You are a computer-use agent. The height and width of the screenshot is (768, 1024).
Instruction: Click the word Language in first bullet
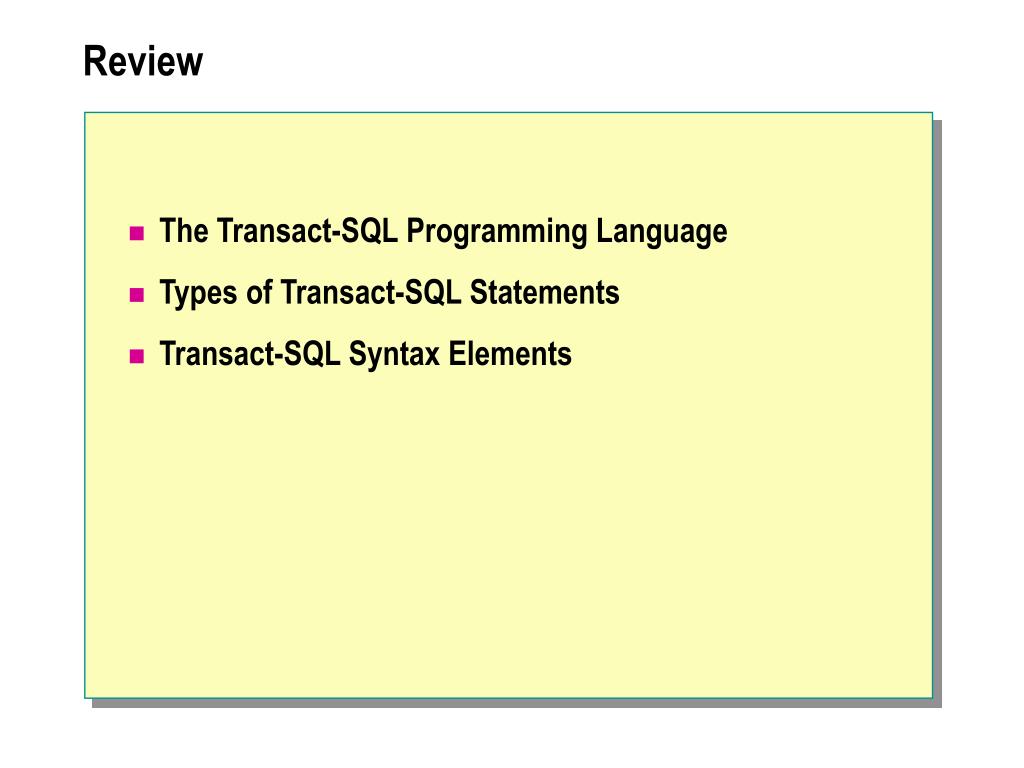(662, 232)
